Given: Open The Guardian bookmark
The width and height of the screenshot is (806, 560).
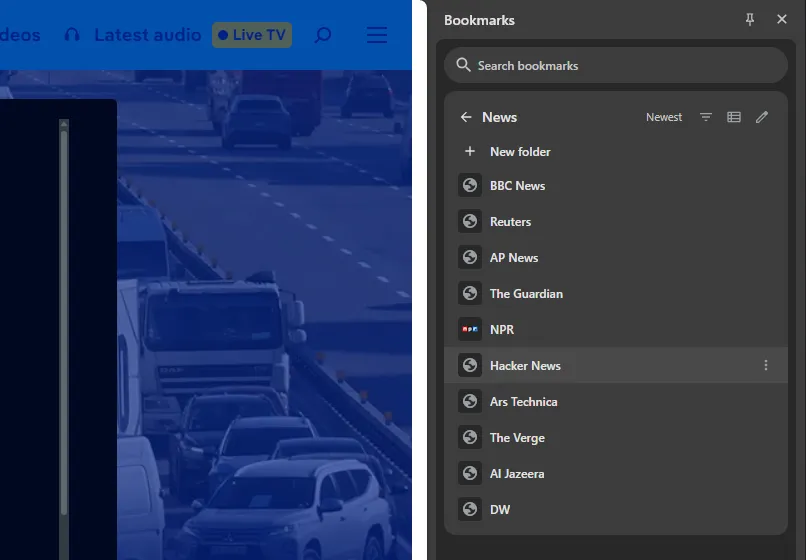Looking at the screenshot, I should 615,294.
